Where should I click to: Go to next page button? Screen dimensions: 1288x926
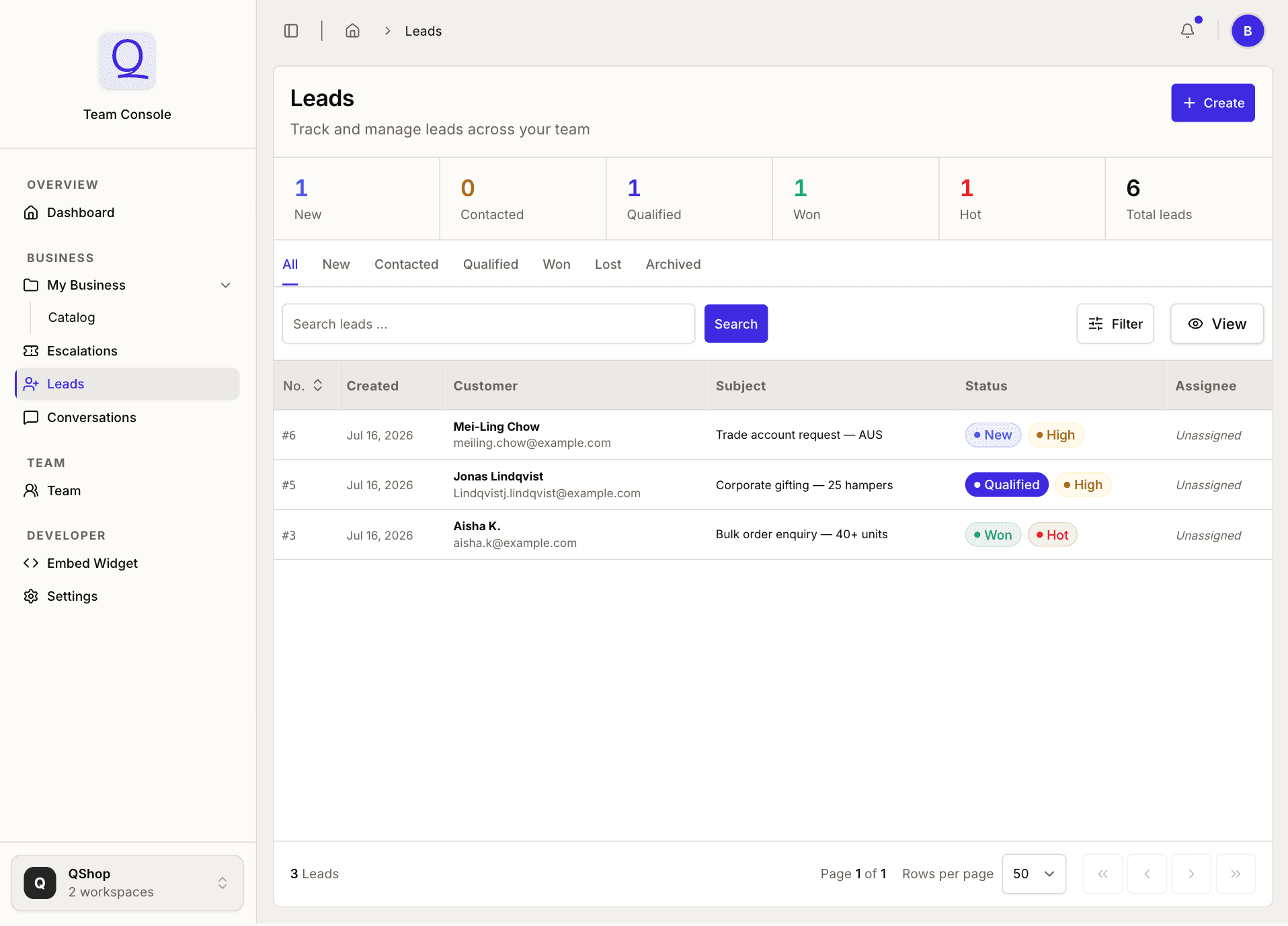coord(1191,874)
